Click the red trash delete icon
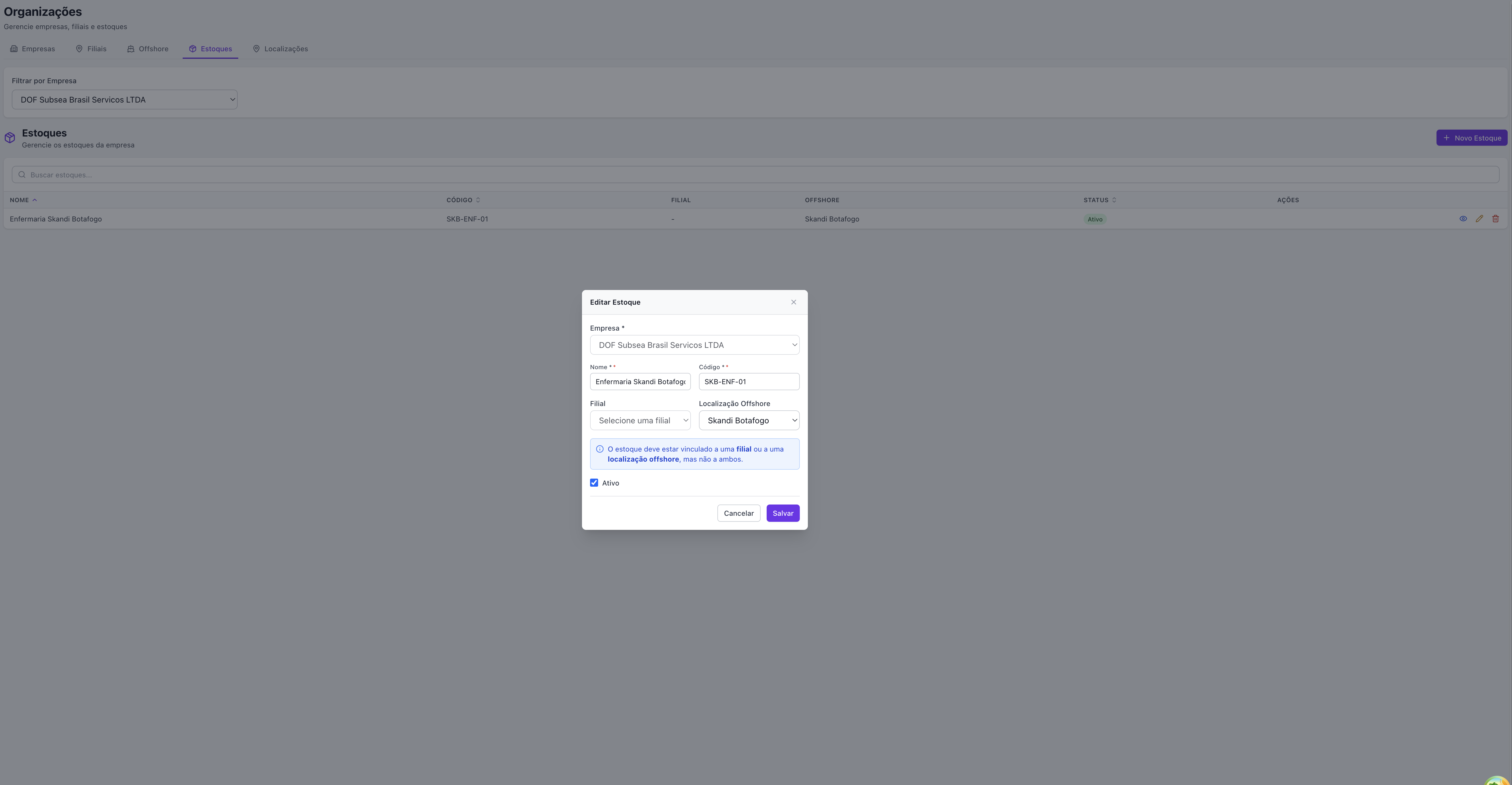 tap(1495, 219)
